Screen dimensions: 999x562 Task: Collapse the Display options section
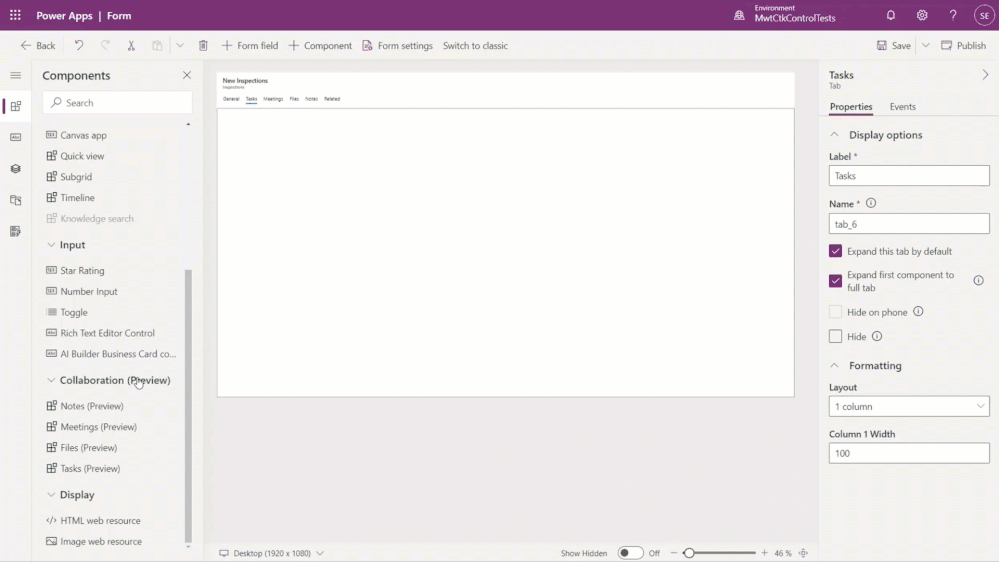click(x=834, y=135)
